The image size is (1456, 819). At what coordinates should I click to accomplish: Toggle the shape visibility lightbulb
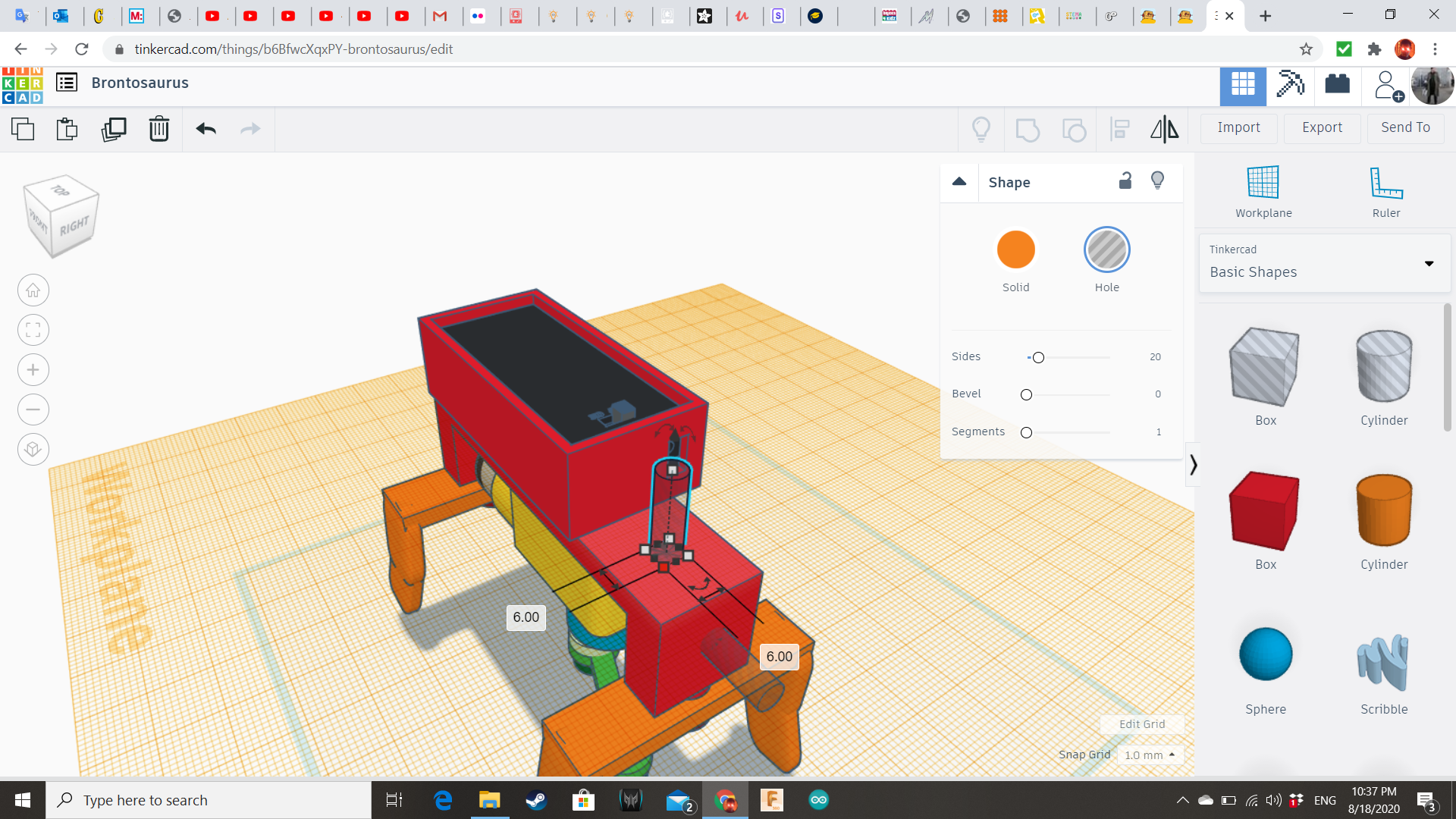tap(1157, 180)
